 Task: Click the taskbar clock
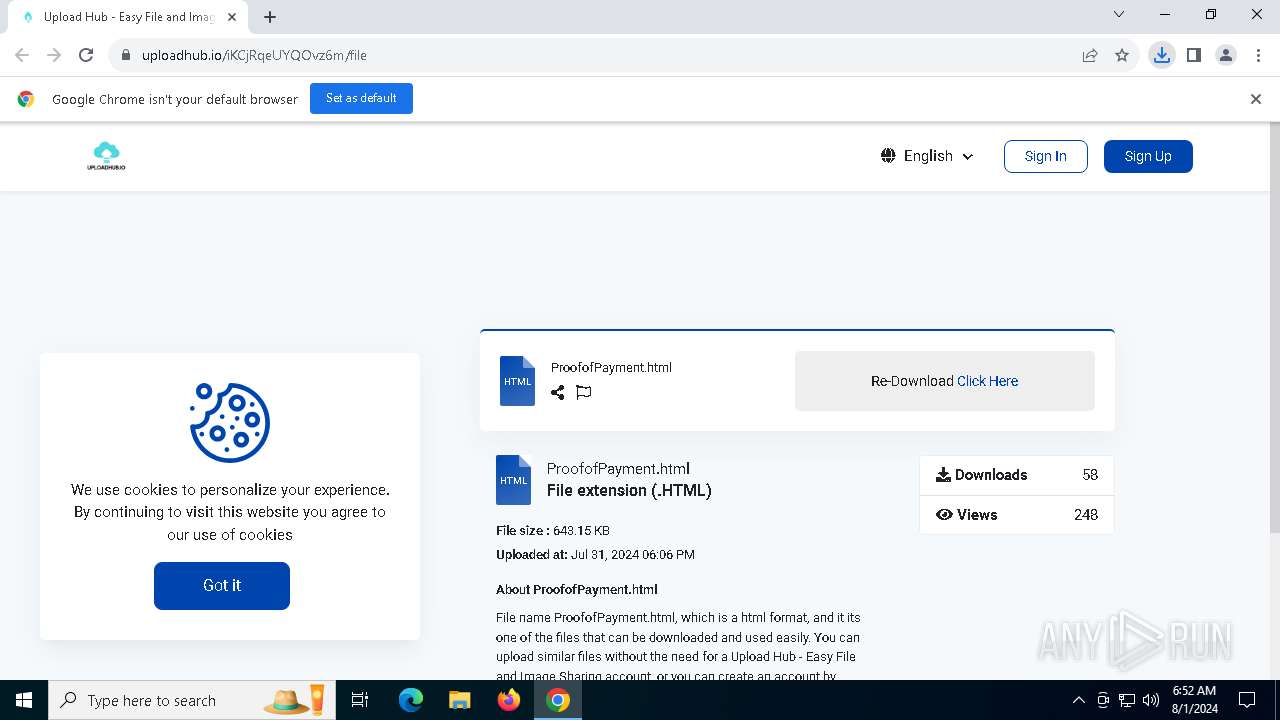(x=1194, y=700)
